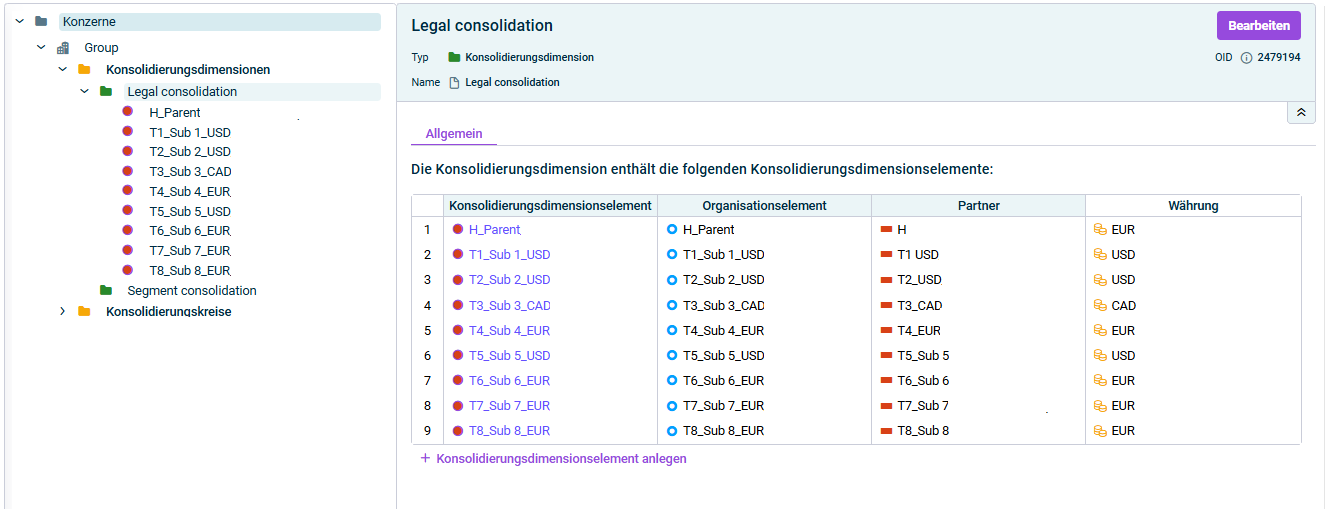Click the blue ring icon of T4_Sub 4_EUR organisation element
Screen dimensions: 1327x509
[672, 330]
